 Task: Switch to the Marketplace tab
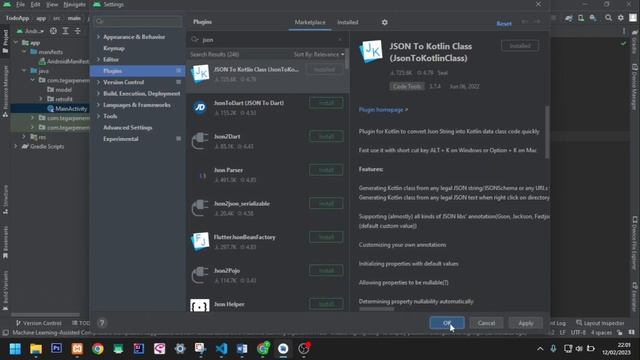(x=310, y=22)
